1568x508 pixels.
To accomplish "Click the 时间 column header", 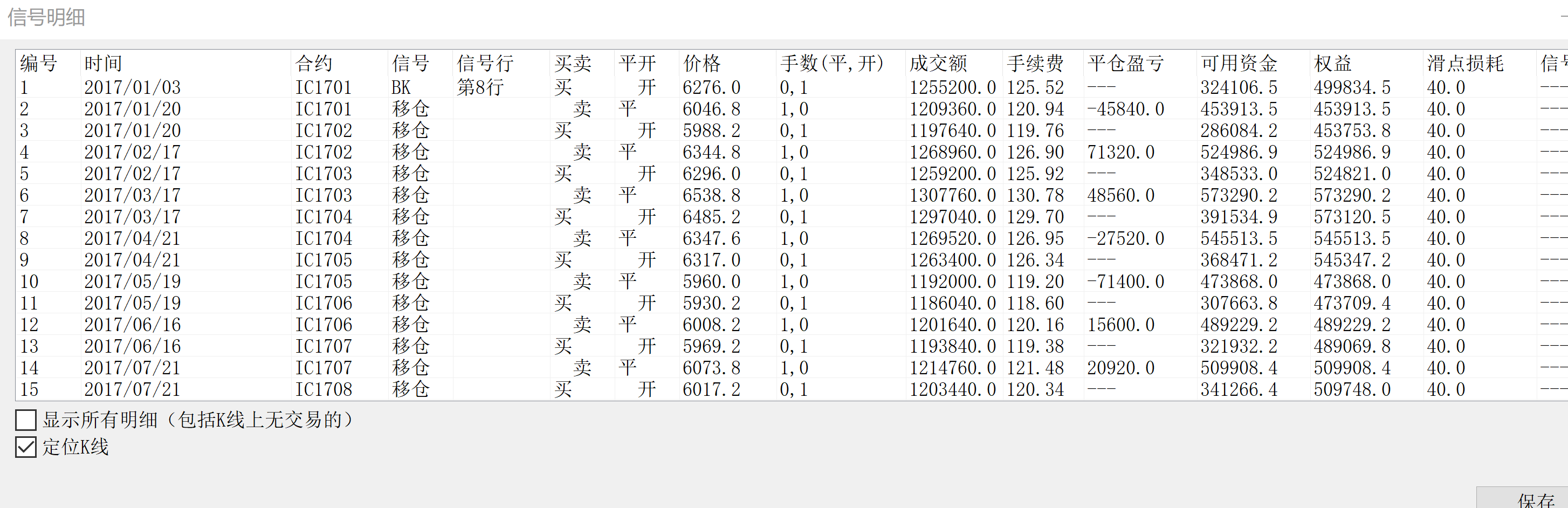I will coord(103,63).
